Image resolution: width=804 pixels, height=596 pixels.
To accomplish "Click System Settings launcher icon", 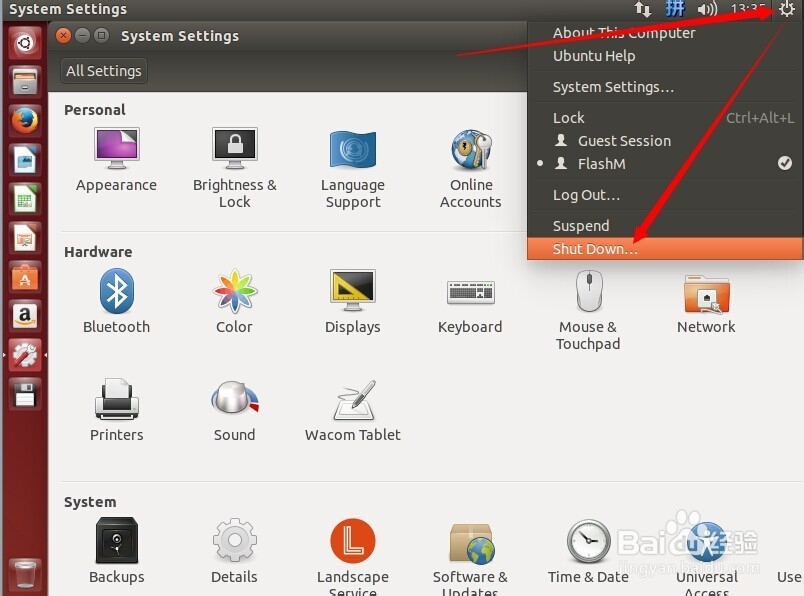I will 25,355.
